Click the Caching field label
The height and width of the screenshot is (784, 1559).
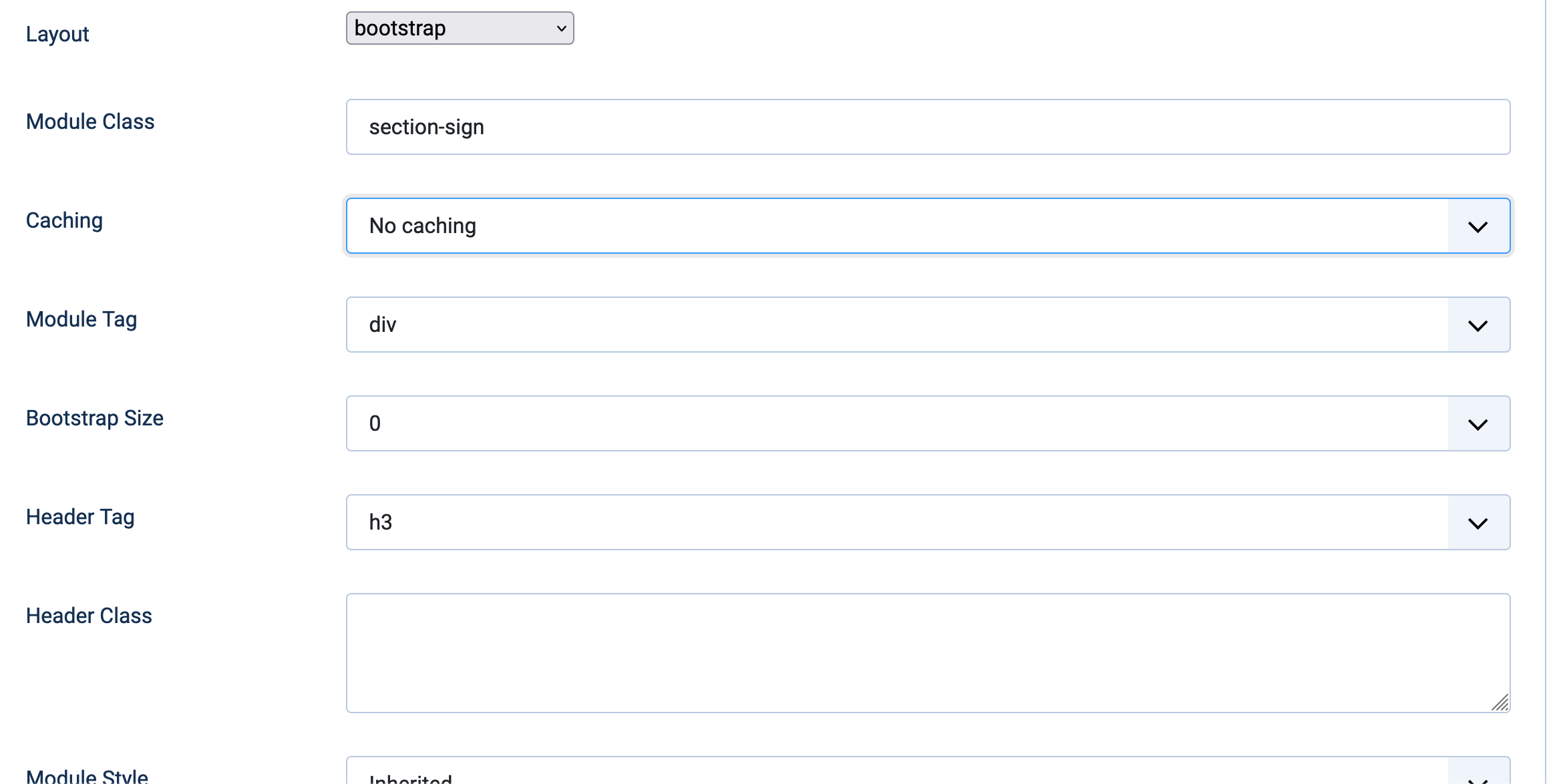click(64, 220)
